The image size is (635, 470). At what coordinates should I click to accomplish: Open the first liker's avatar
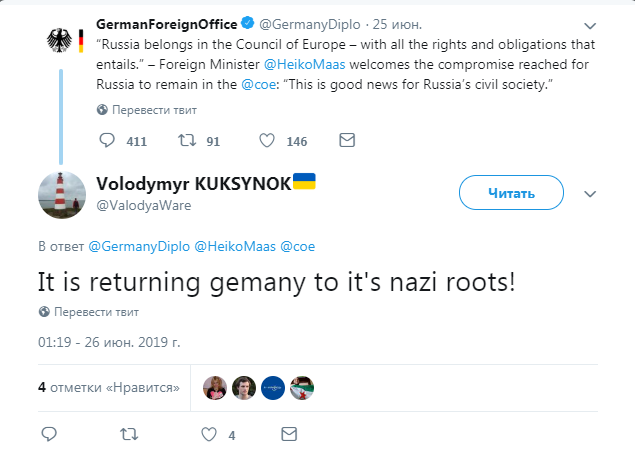click(x=214, y=387)
